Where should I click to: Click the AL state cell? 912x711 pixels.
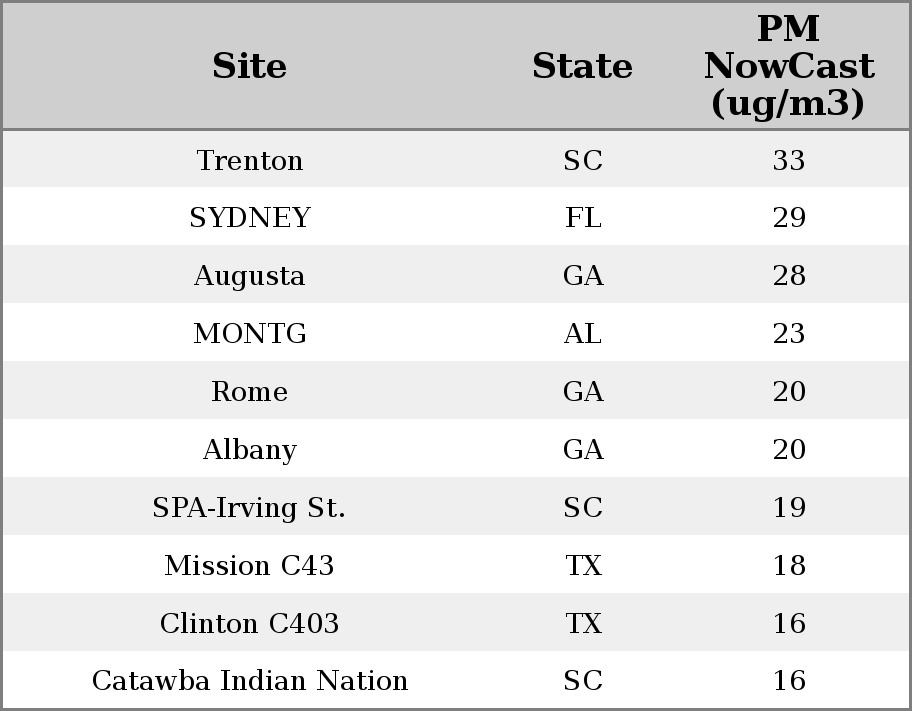[x=583, y=334]
